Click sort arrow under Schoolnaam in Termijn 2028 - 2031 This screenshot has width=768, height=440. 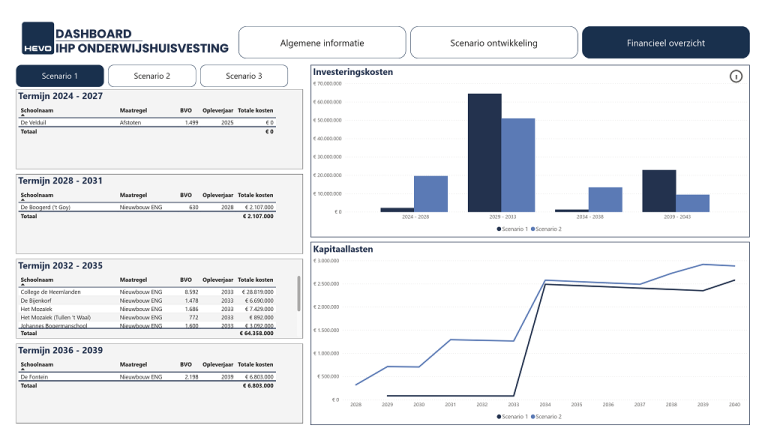click(x=23, y=200)
